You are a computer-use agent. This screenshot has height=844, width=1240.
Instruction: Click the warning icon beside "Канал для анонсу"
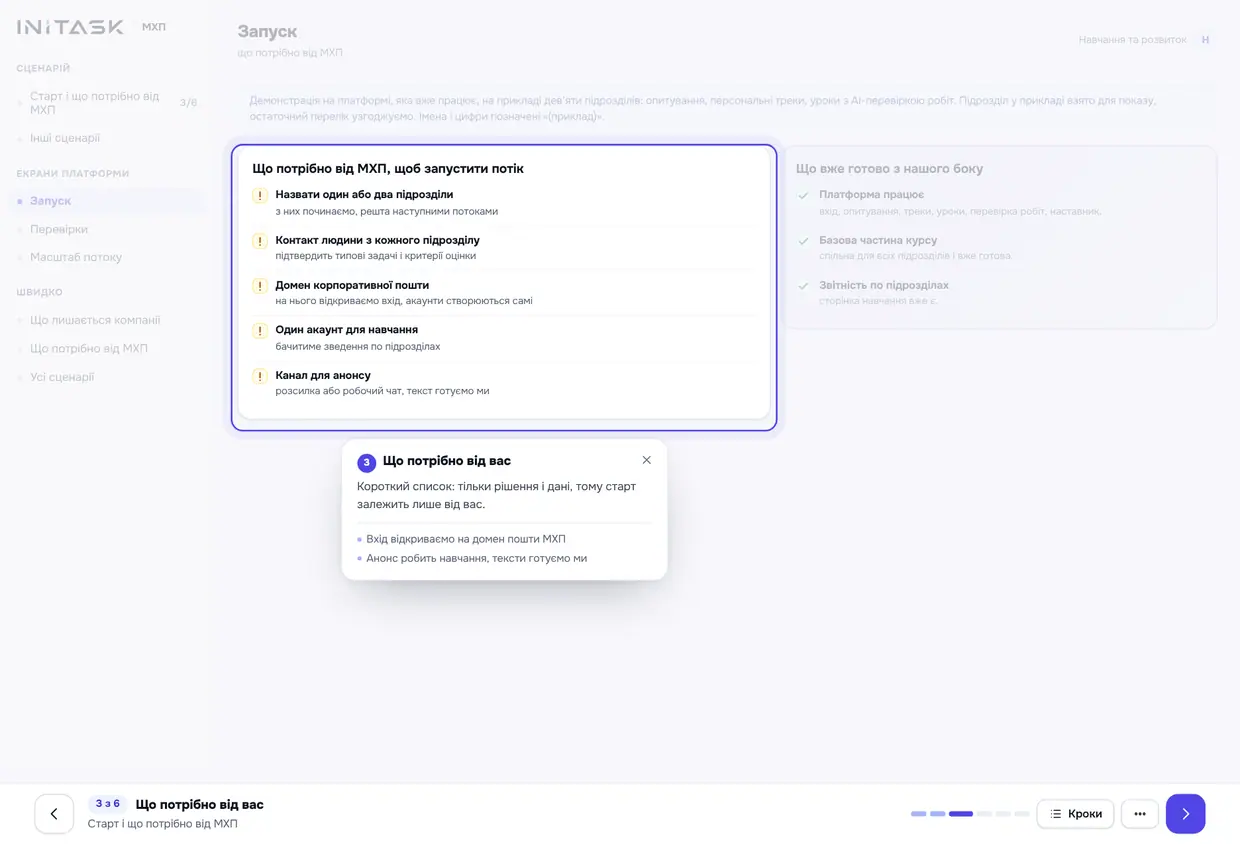tap(260, 377)
